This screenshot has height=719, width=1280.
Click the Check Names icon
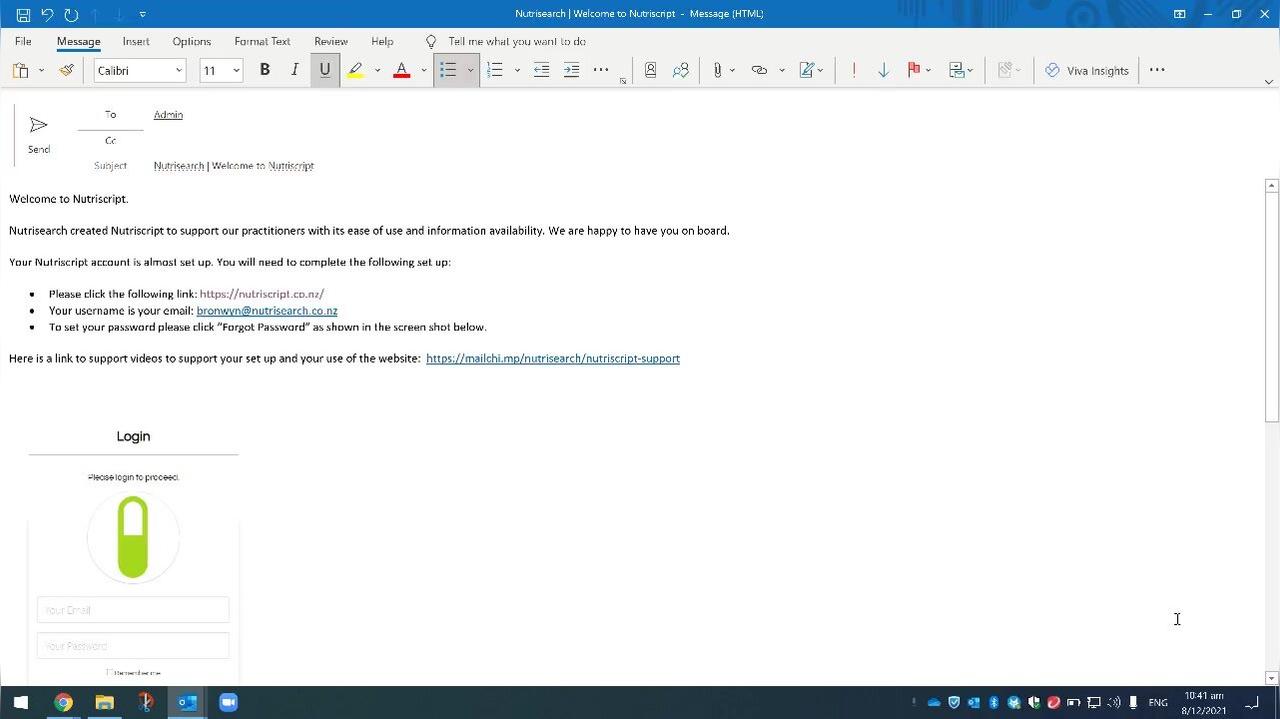coord(681,70)
